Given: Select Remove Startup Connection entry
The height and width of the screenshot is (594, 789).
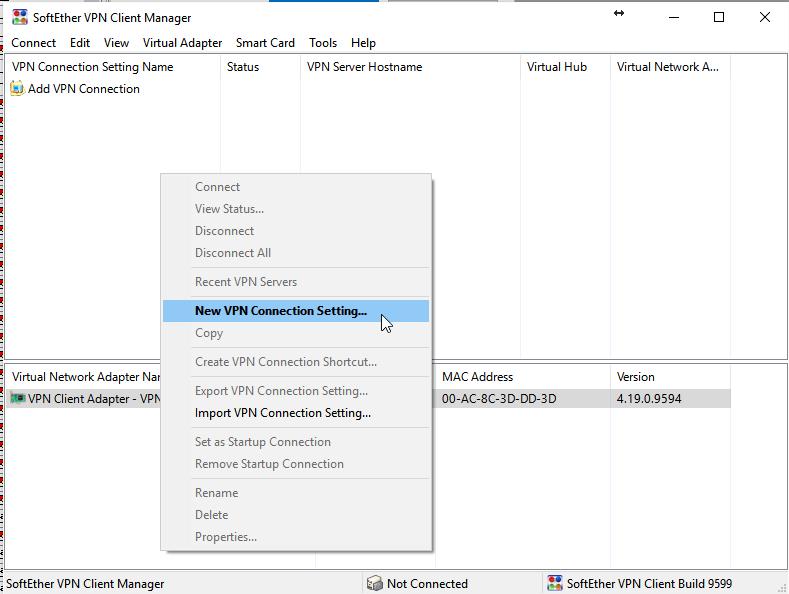Looking at the screenshot, I should click(x=296, y=464).
